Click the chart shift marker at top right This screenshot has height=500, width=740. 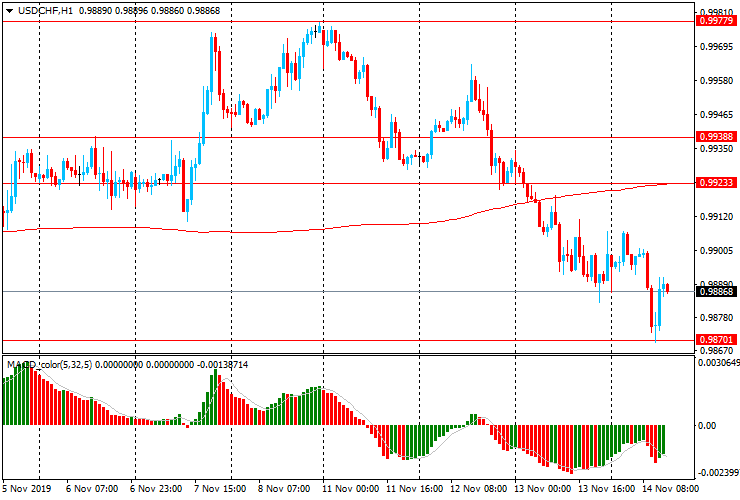(x=692, y=19)
